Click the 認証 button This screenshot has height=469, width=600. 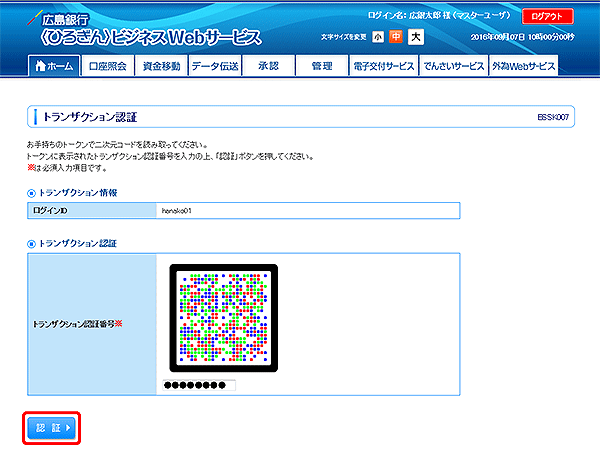(52, 428)
